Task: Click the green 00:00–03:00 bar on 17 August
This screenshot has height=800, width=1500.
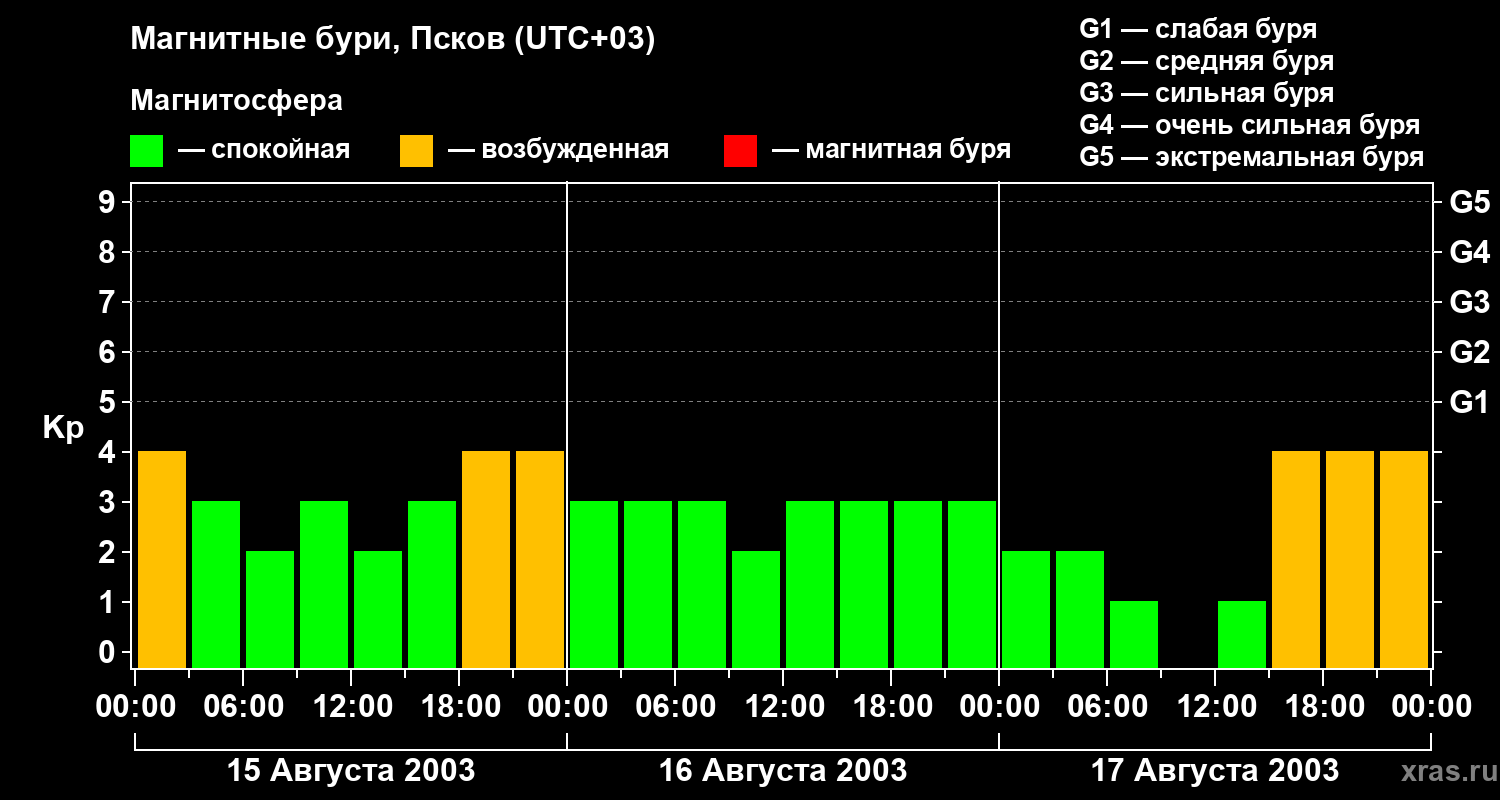Action: point(1026,609)
